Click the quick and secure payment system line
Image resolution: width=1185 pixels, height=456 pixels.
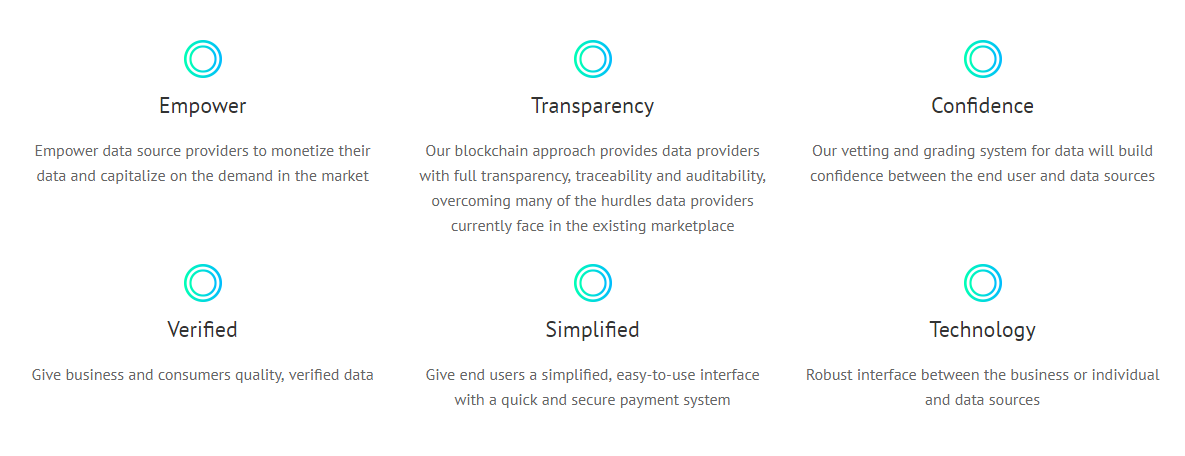click(x=592, y=400)
